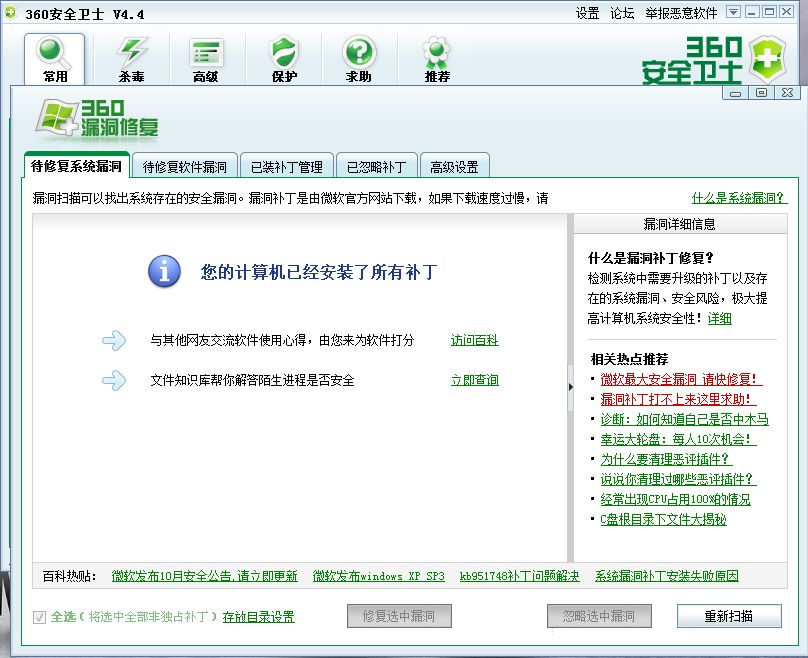The height and width of the screenshot is (658, 808).
Task: Open the 杀毒 antivirus section
Action: (x=131, y=59)
